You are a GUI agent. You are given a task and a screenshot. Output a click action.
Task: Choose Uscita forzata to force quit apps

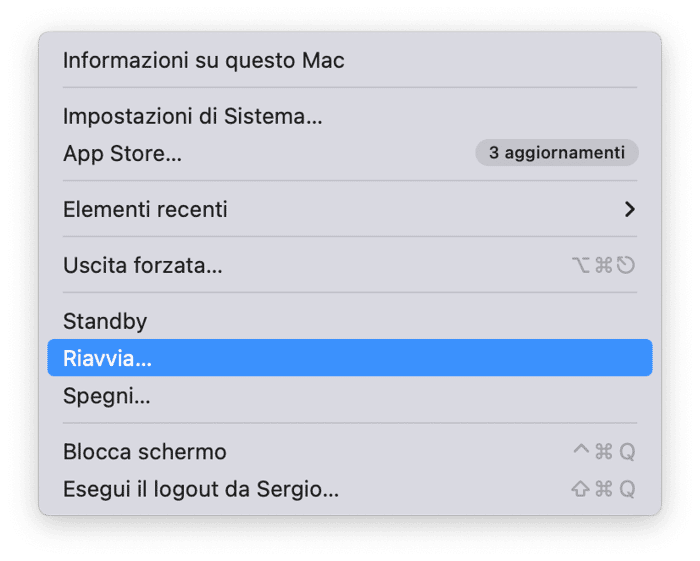[350, 265]
